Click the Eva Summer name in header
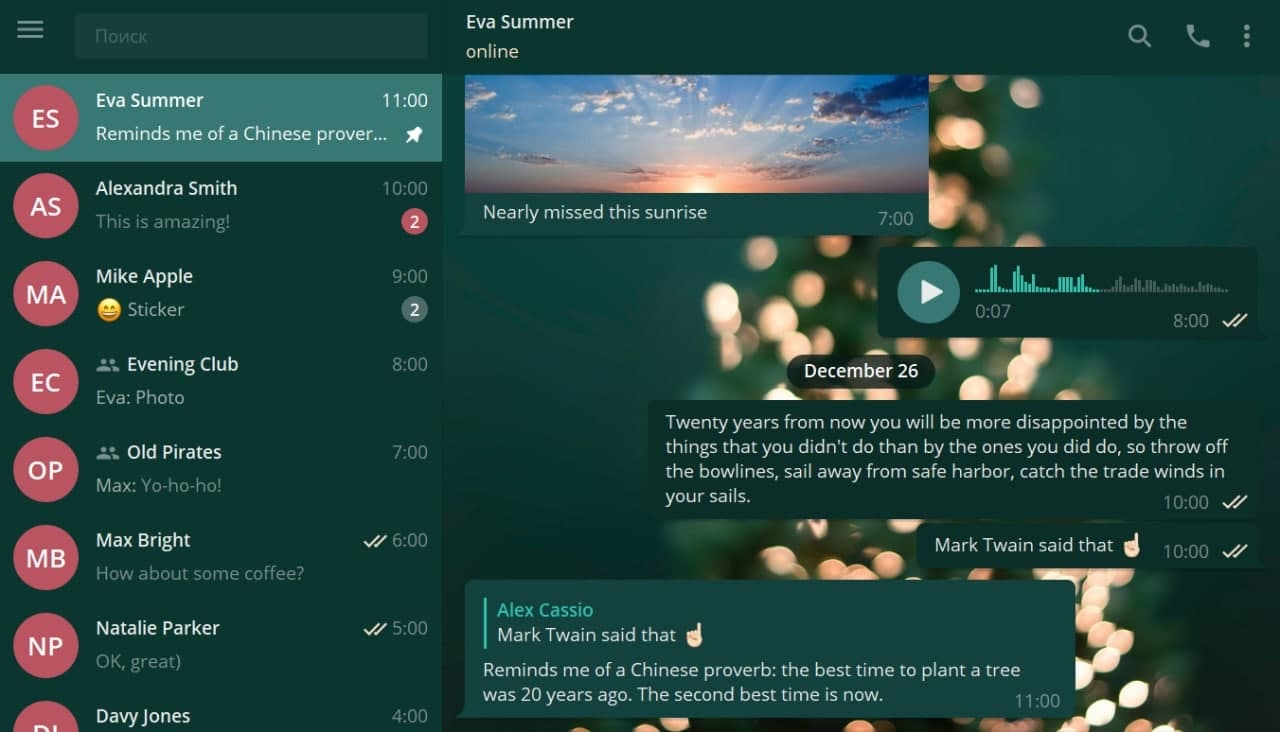Viewport: 1280px width, 732px height. click(520, 21)
